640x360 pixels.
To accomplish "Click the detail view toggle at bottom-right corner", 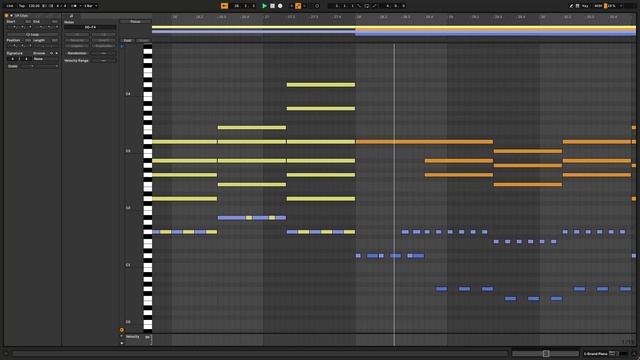I will (x=634, y=353).
